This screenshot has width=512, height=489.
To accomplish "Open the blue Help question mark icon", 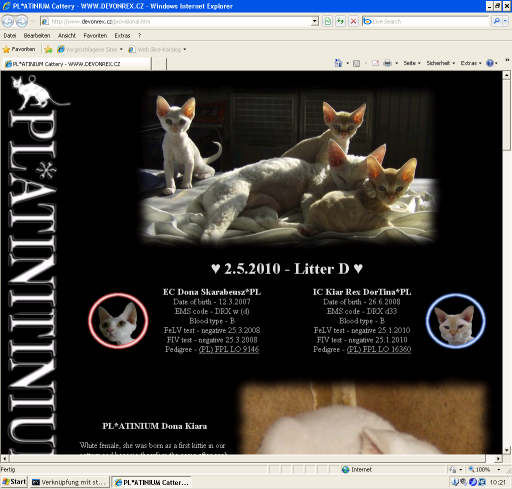I will point(490,63).
